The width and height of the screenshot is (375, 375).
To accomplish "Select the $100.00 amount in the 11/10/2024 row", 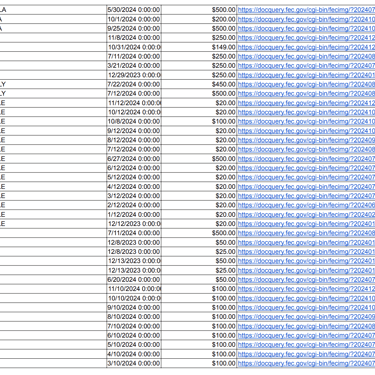I will click(x=199, y=289).
